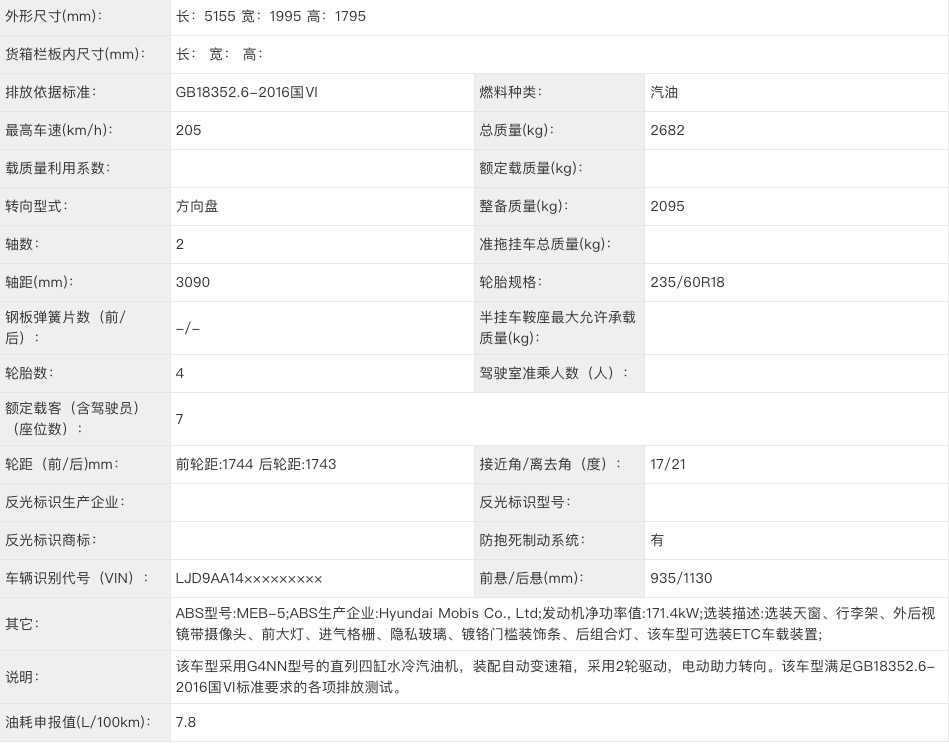Screen dimensions: 949x744
Task: Select the dimensions value 长:5155 宽:1995 高:1795
Action: pos(270,17)
